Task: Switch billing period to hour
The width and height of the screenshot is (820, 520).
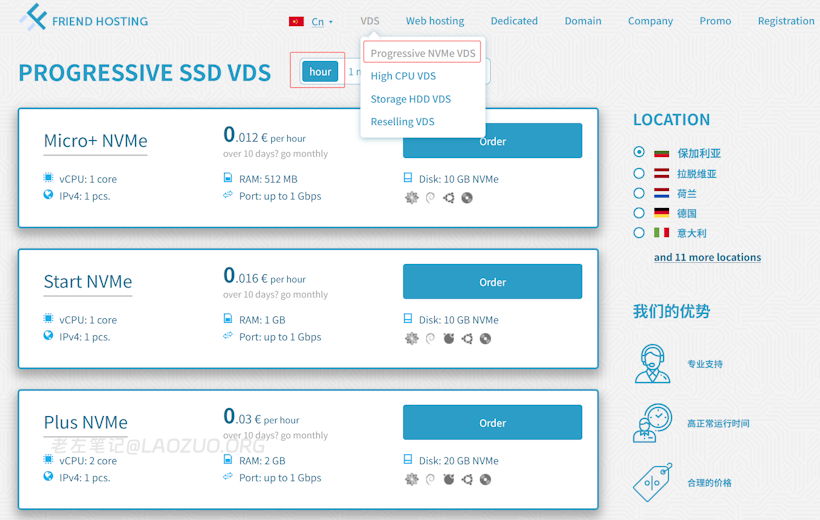Action: tap(320, 72)
